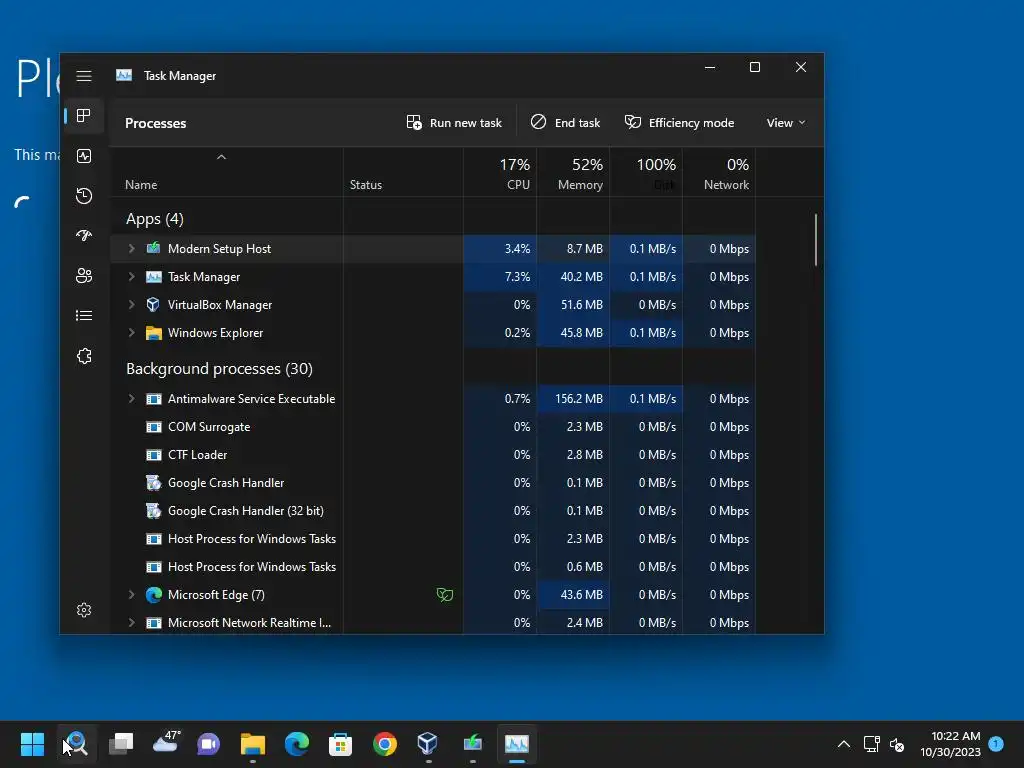
Task: Click the VirtualBox Manager cube icon in list
Action: click(x=153, y=304)
